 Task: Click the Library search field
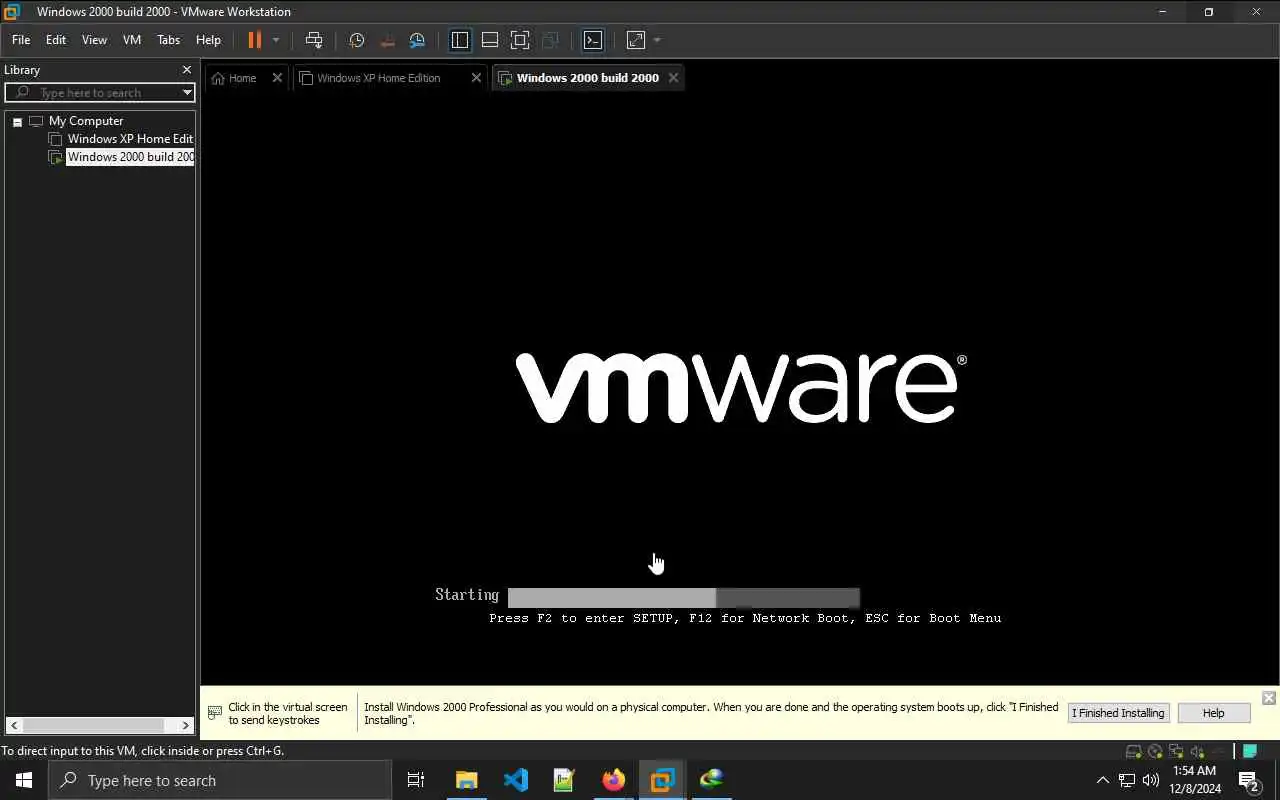99,92
